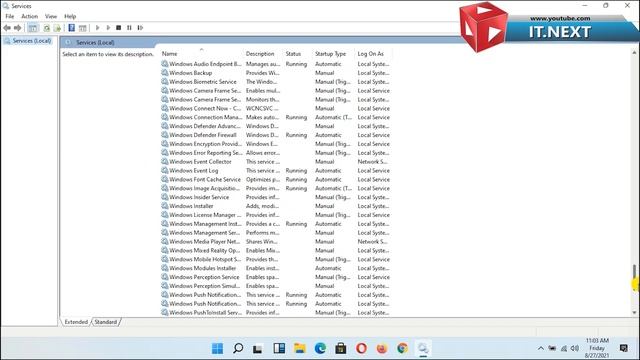Click the Stop Service square icon
The height and width of the screenshot is (360, 640).
point(119,28)
